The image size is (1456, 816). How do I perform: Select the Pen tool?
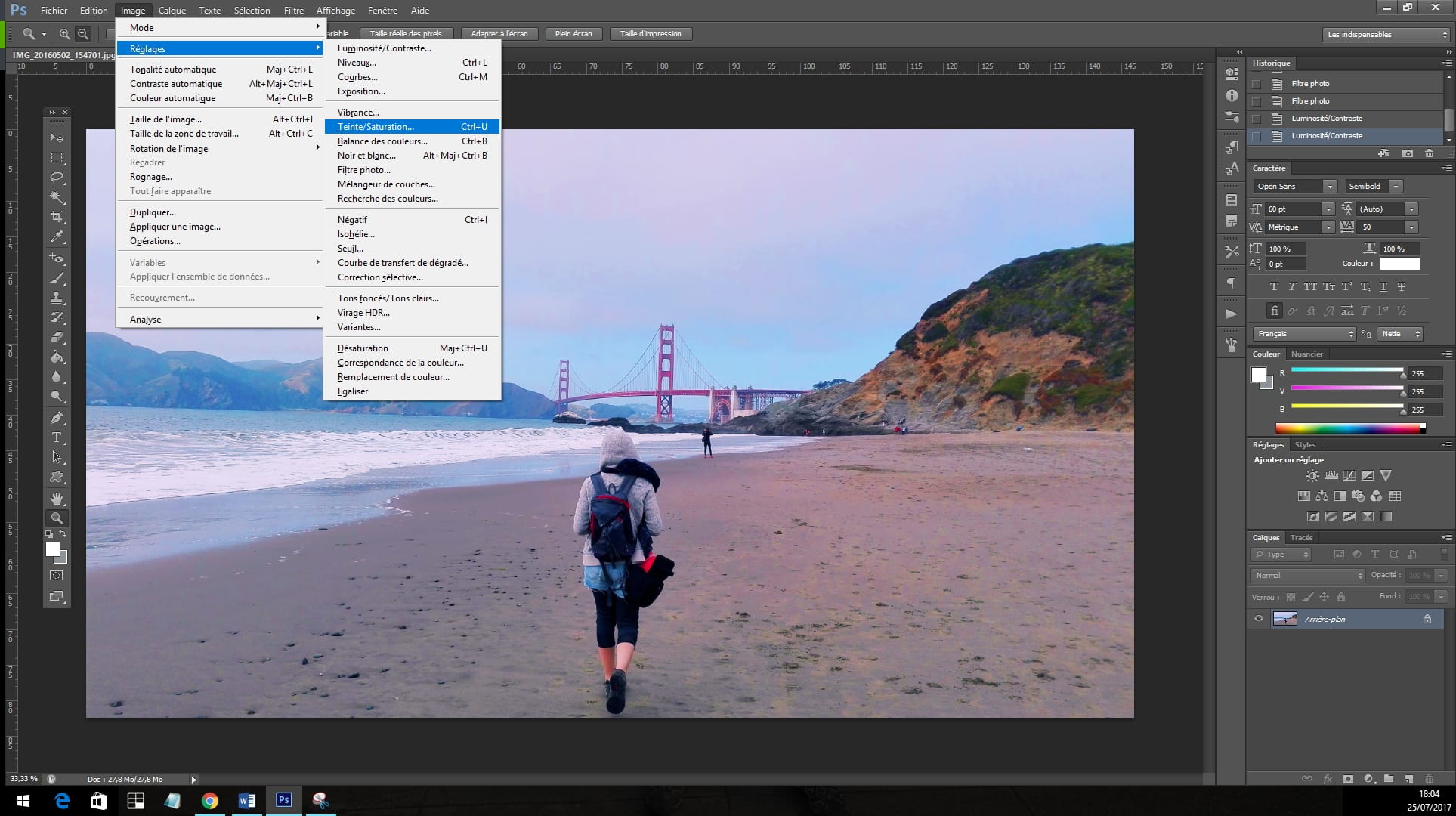57,418
